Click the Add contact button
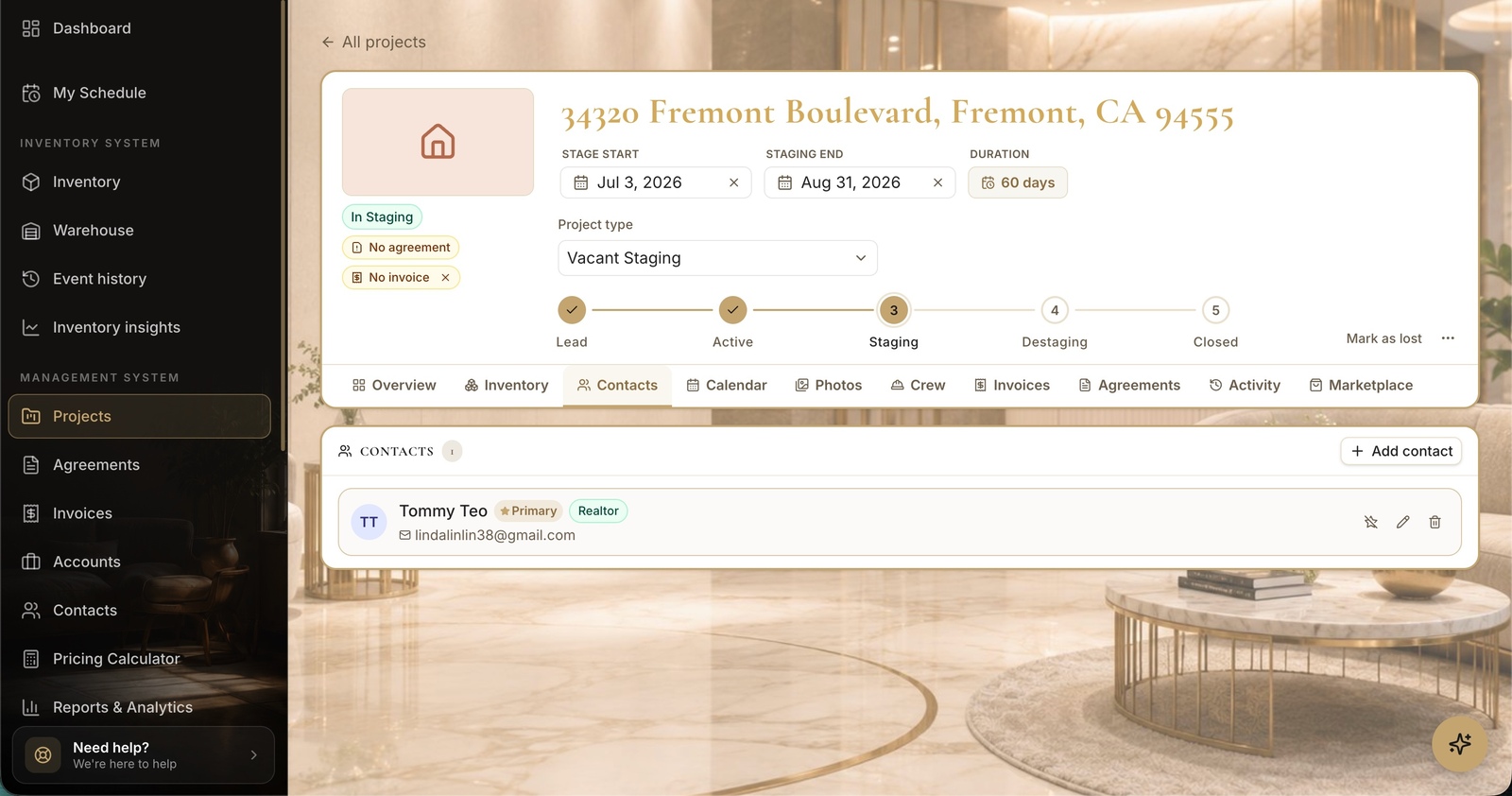 point(1401,451)
